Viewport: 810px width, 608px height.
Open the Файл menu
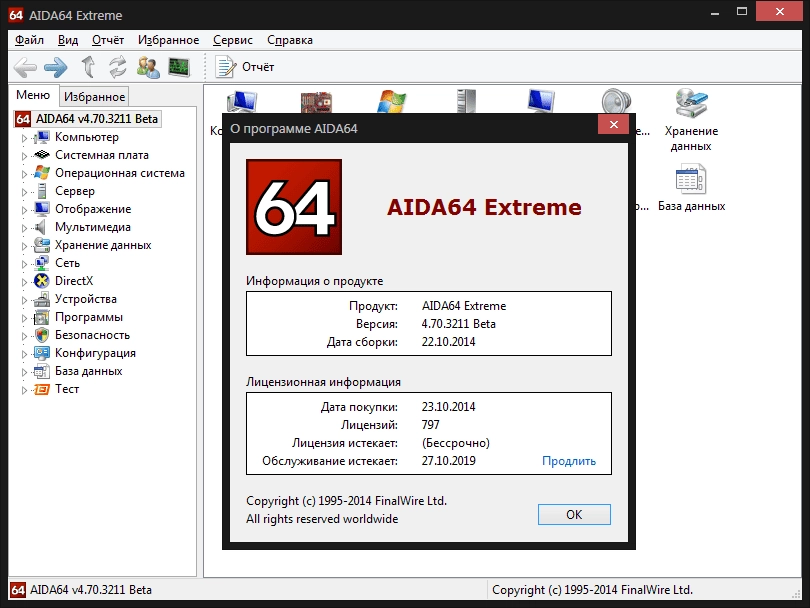[29, 40]
